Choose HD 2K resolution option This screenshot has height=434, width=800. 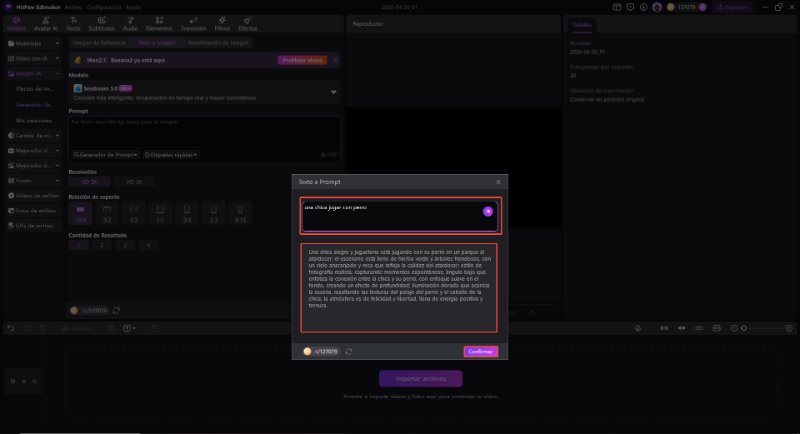point(132,181)
